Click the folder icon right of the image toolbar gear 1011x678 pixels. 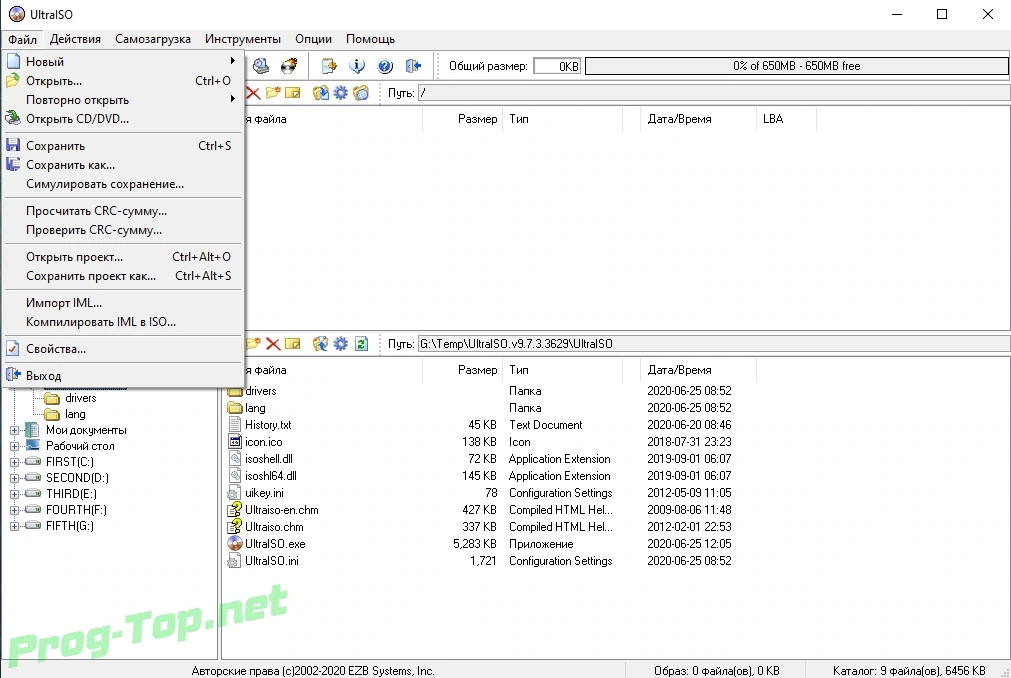[361, 93]
